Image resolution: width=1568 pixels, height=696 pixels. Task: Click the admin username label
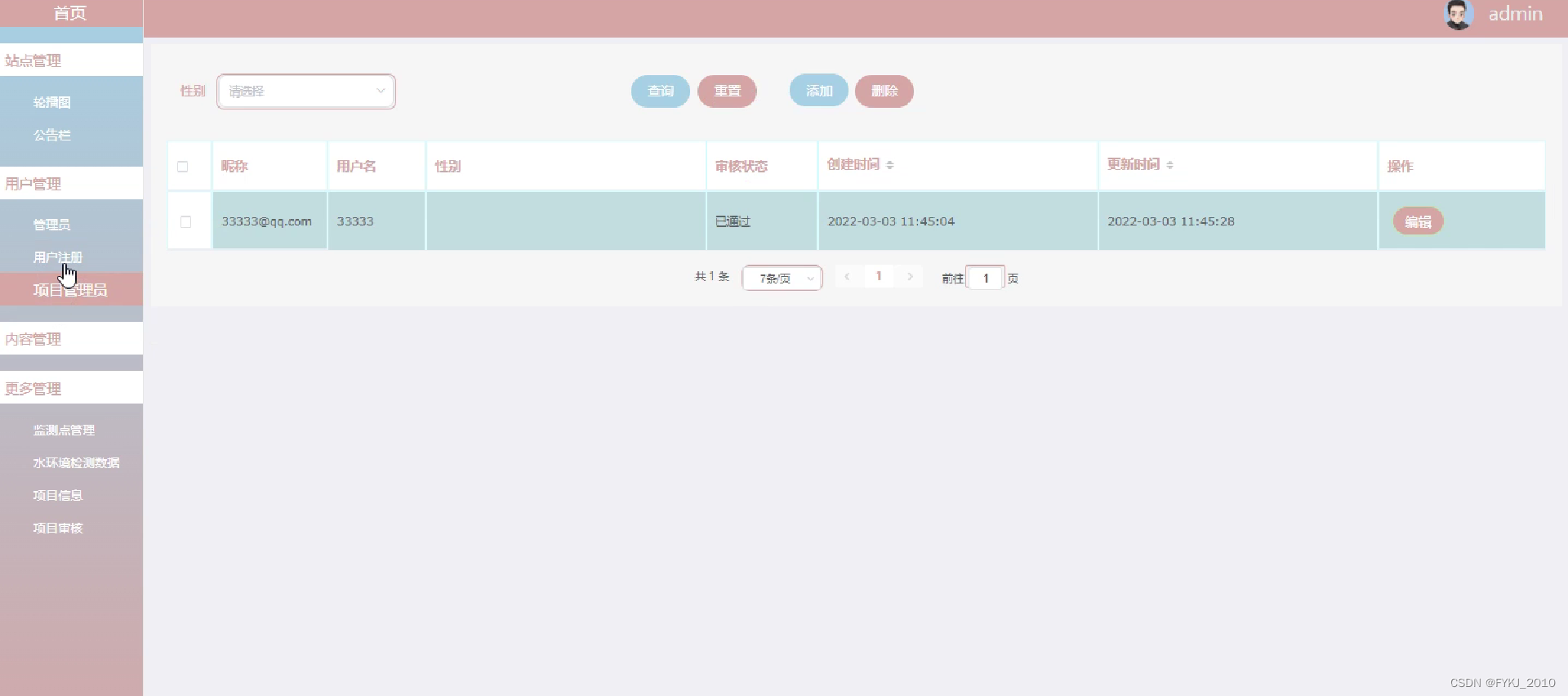pos(1515,14)
